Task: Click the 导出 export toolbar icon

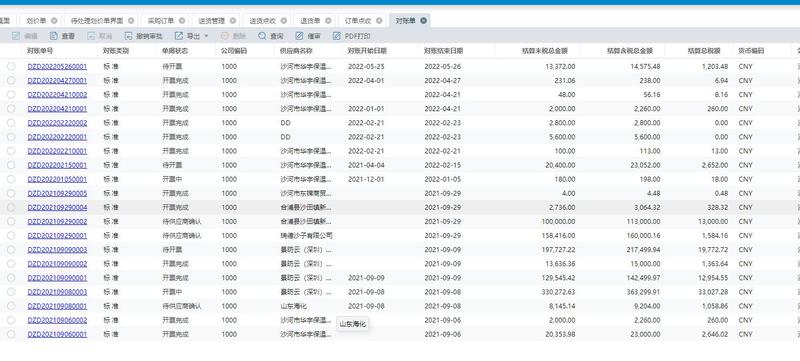Action: (179, 36)
